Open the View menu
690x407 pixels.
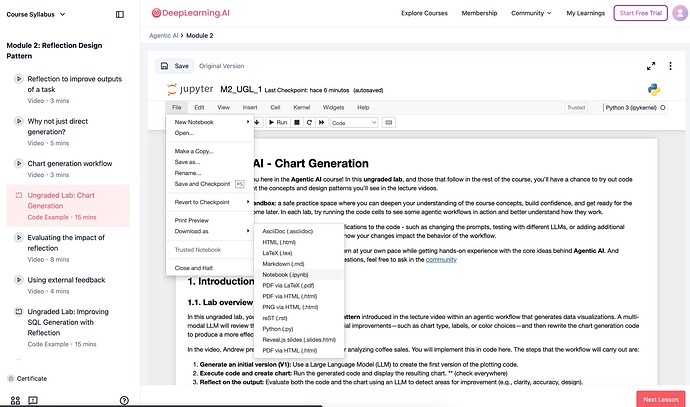(x=224, y=107)
